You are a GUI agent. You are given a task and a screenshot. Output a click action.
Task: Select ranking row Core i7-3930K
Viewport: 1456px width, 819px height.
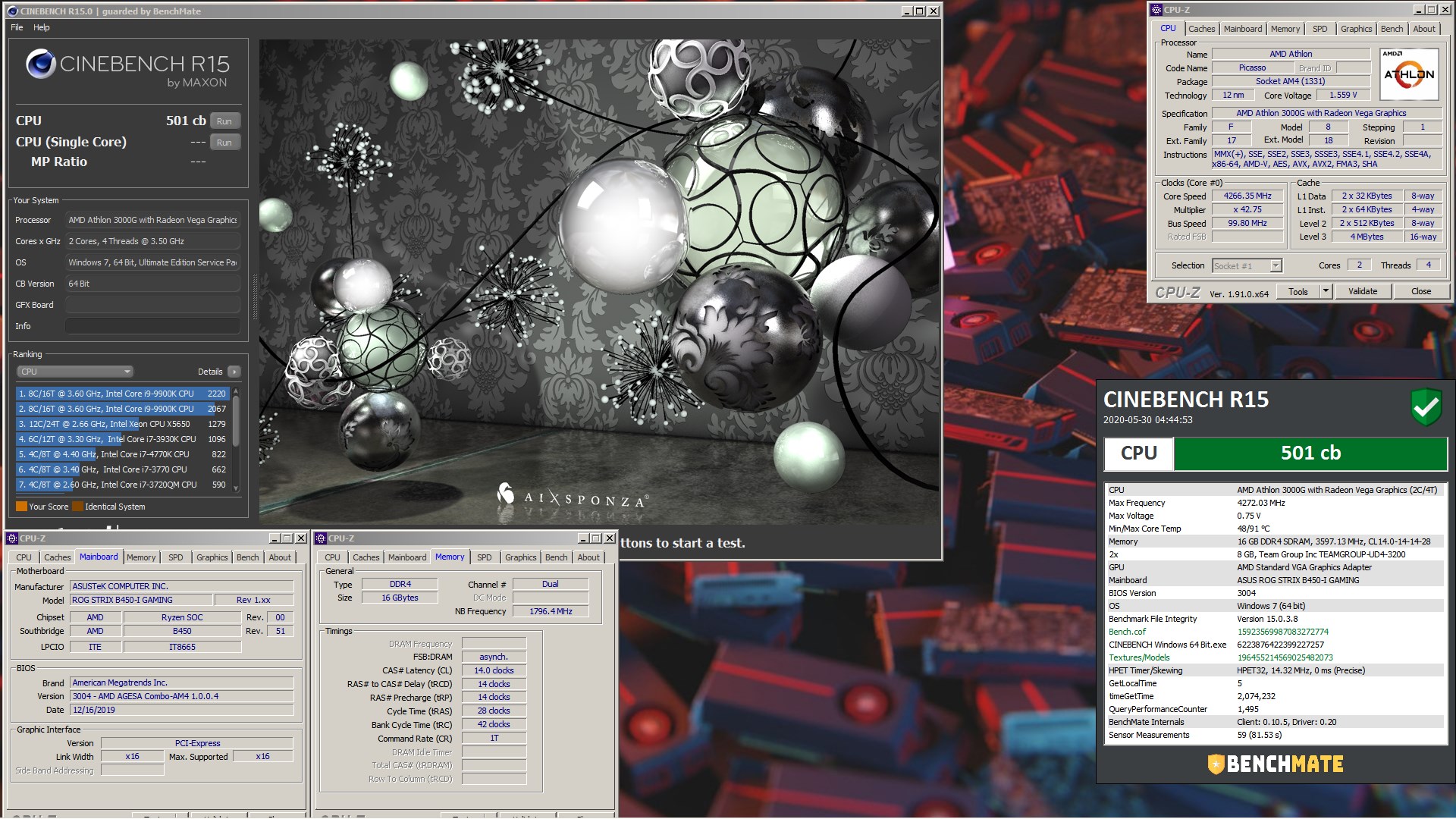(122, 439)
